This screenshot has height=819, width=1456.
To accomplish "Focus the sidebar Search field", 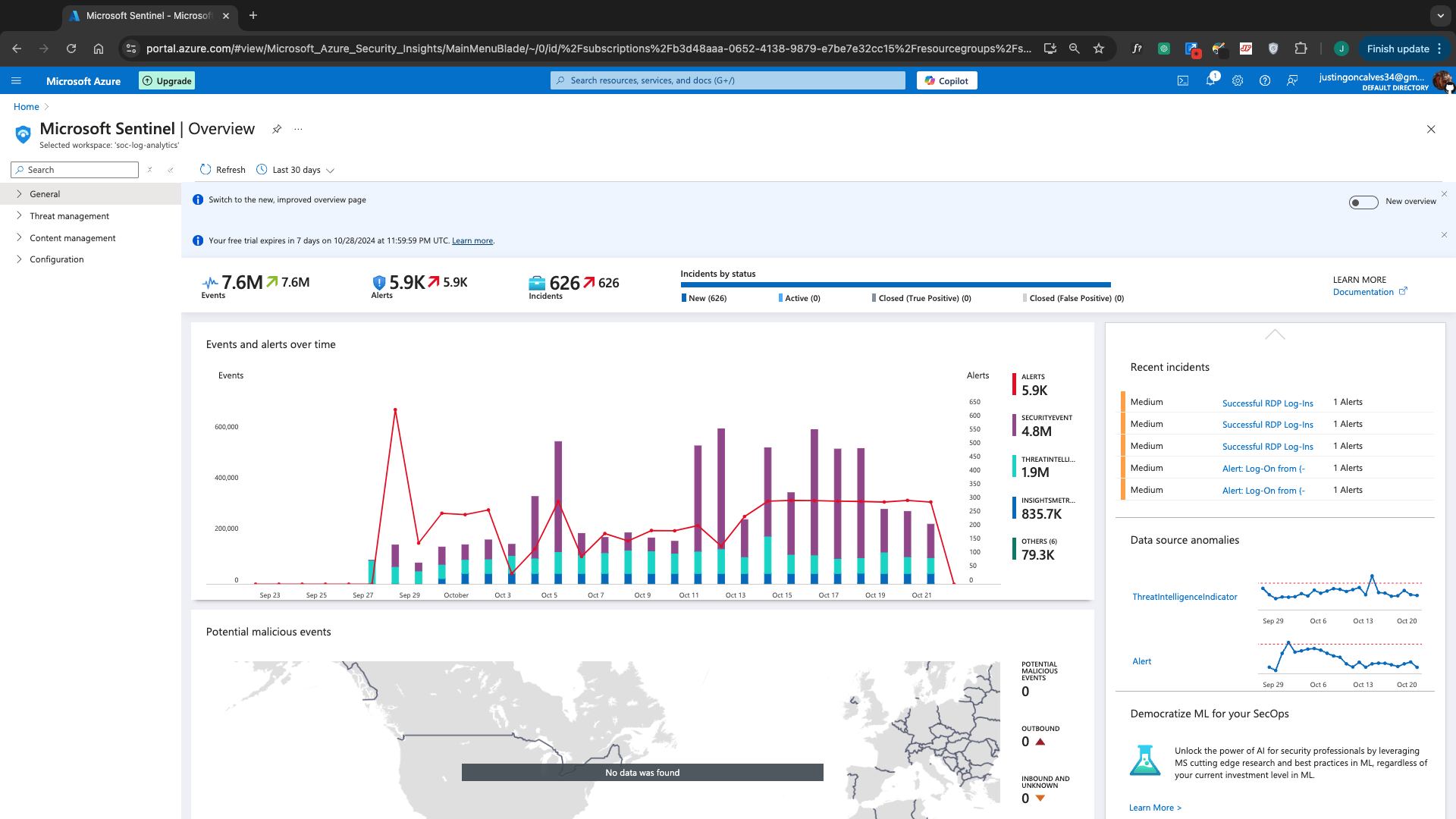I will coord(75,170).
